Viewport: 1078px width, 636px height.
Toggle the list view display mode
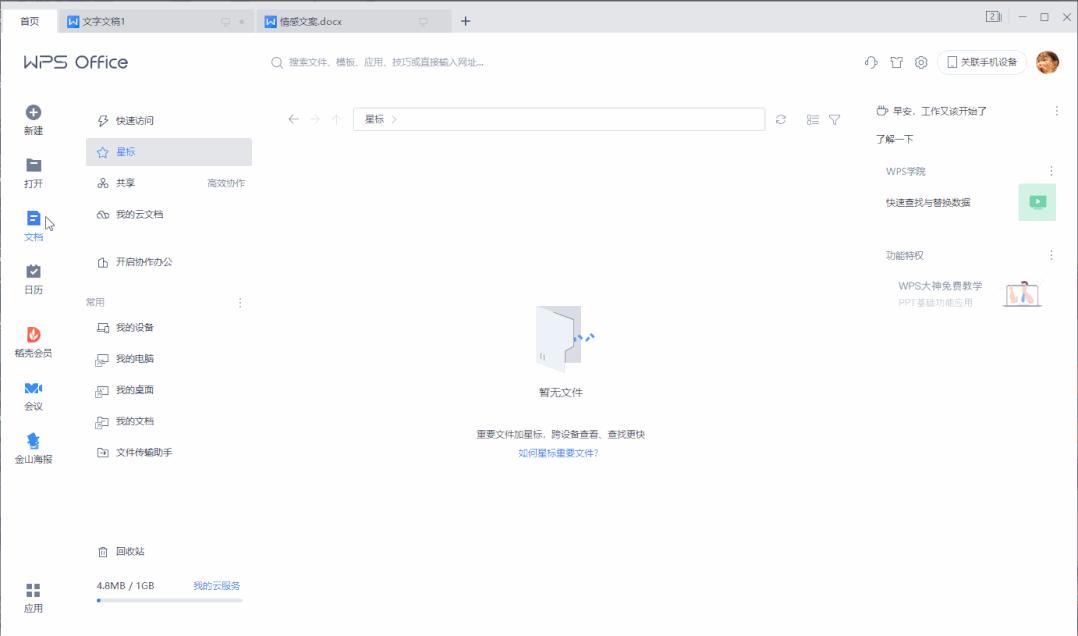[816, 118]
